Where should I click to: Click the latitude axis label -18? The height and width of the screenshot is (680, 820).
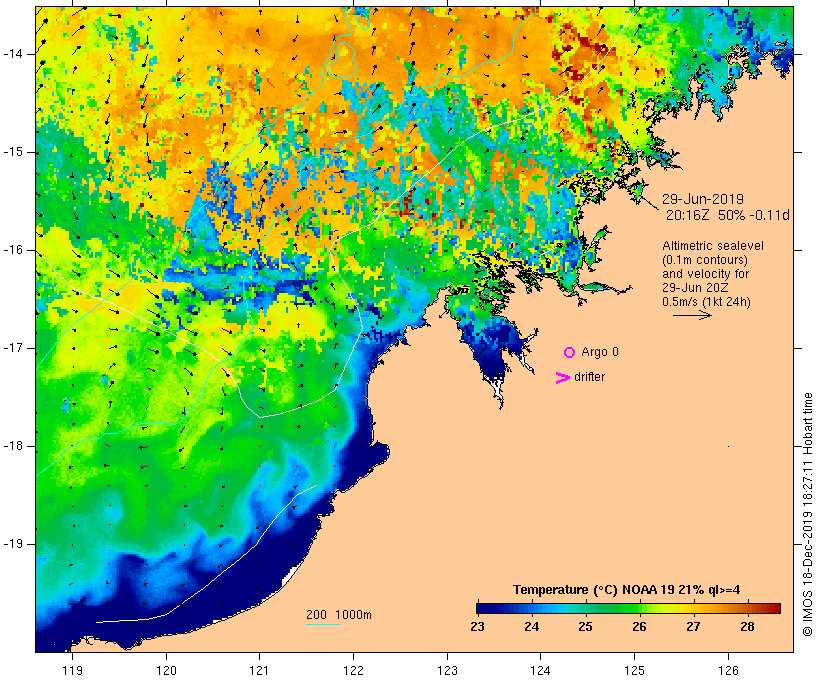[x=13, y=446]
